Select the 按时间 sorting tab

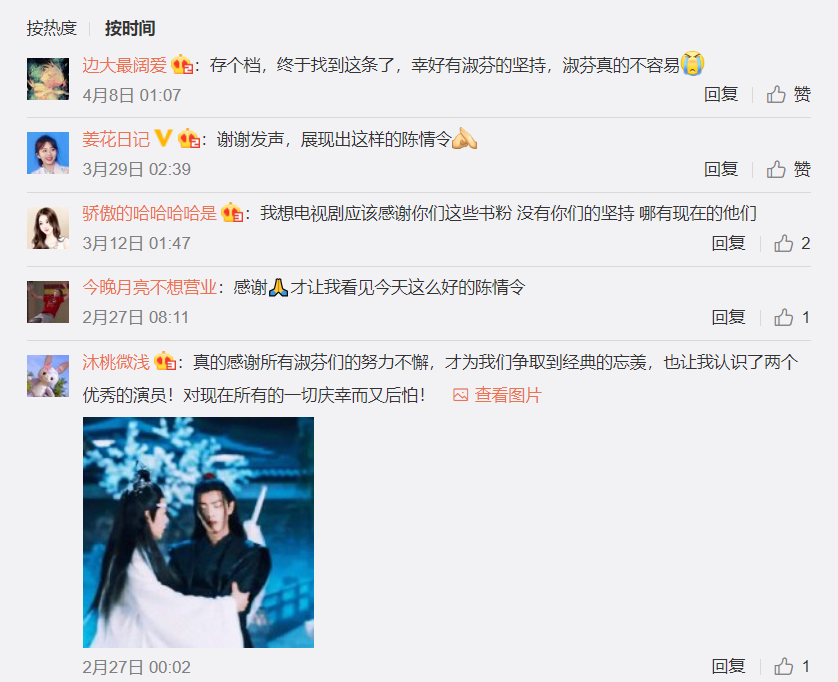pos(130,28)
